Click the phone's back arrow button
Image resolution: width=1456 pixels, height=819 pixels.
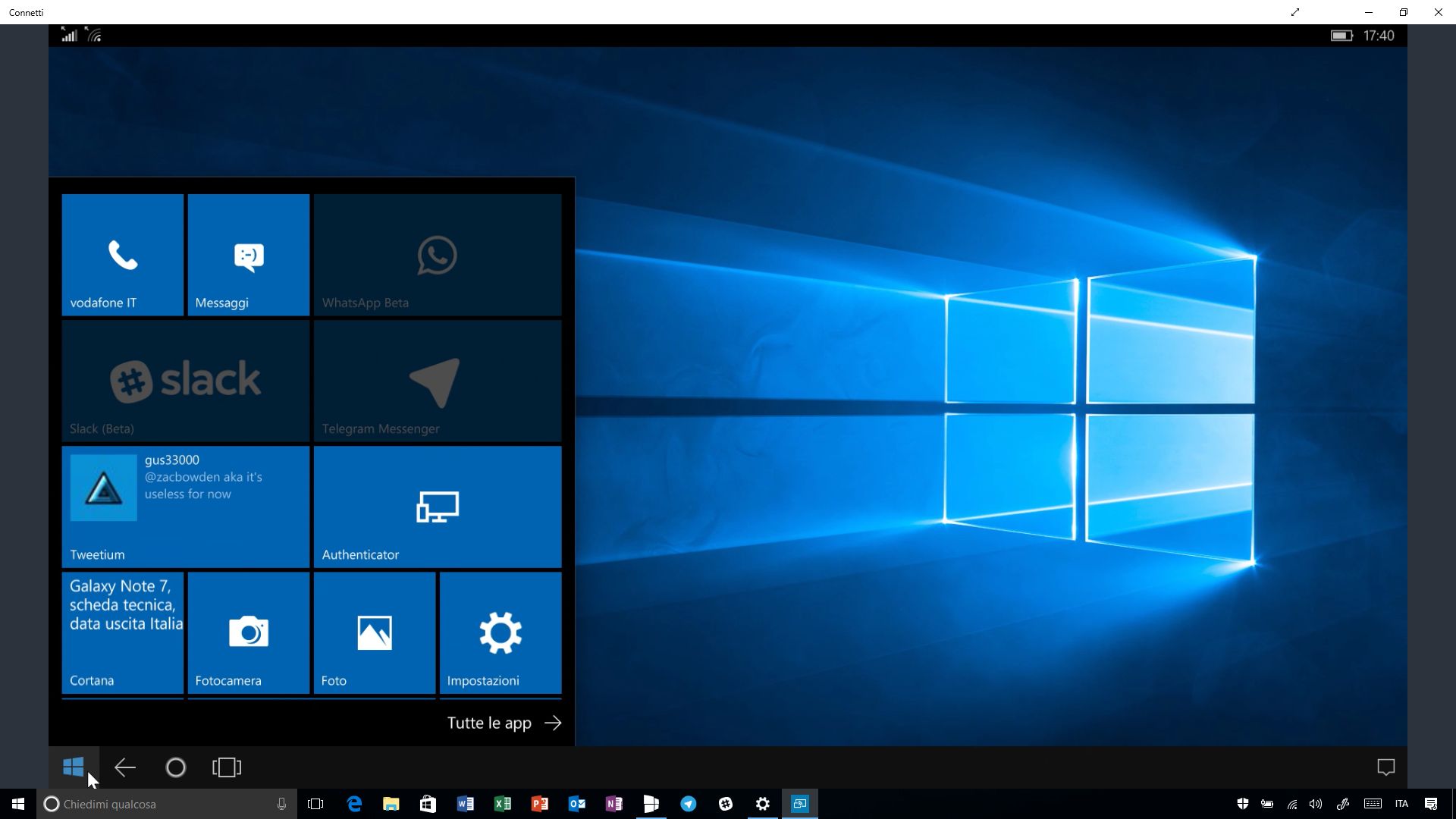point(125,767)
